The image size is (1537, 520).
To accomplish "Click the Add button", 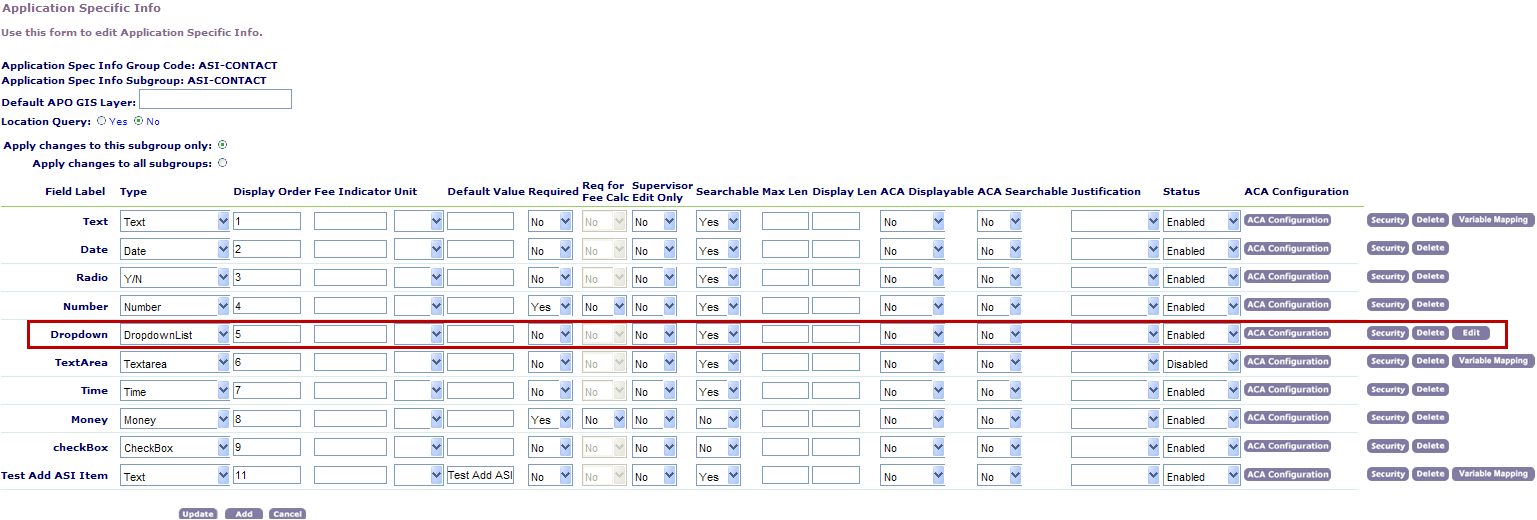I will click(244, 514).
